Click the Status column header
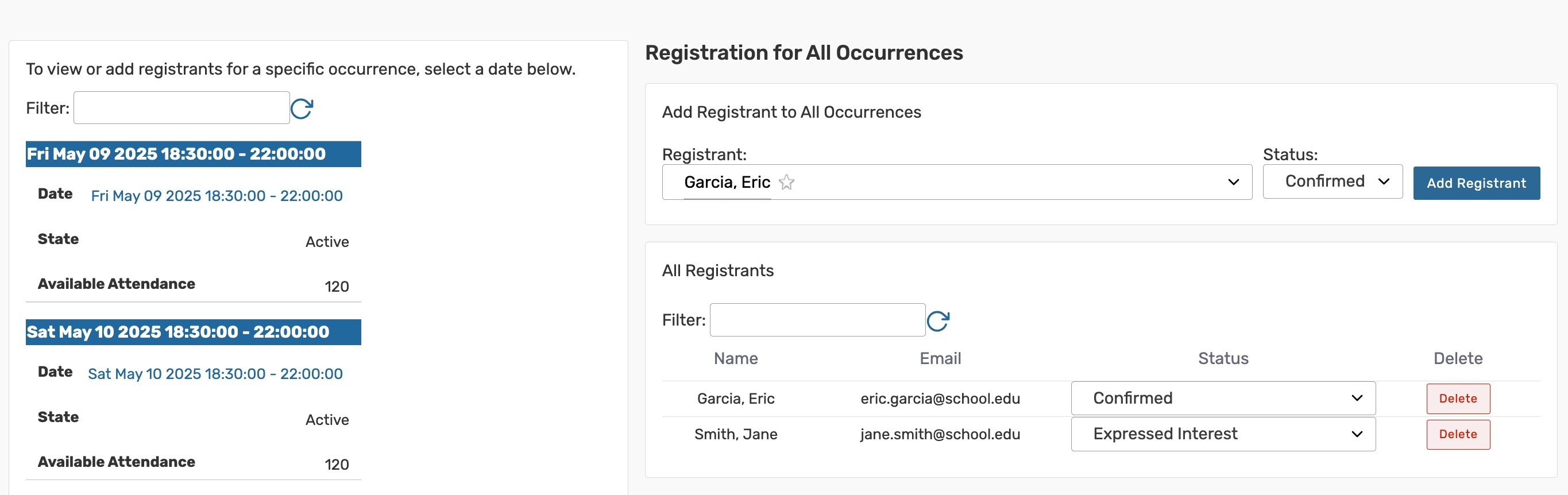Image resolution: width=1568 pixels, height=495 pixels. click(1222, 358)
